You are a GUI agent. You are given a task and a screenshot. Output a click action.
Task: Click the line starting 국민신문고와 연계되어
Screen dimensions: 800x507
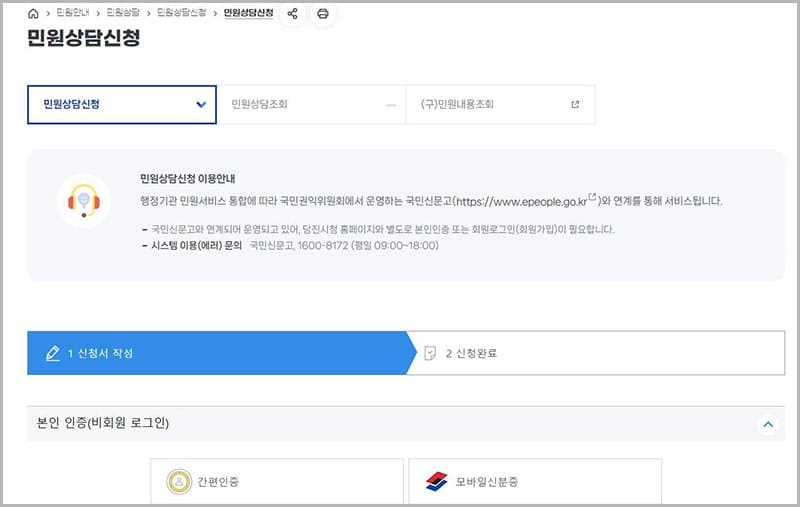383,230
